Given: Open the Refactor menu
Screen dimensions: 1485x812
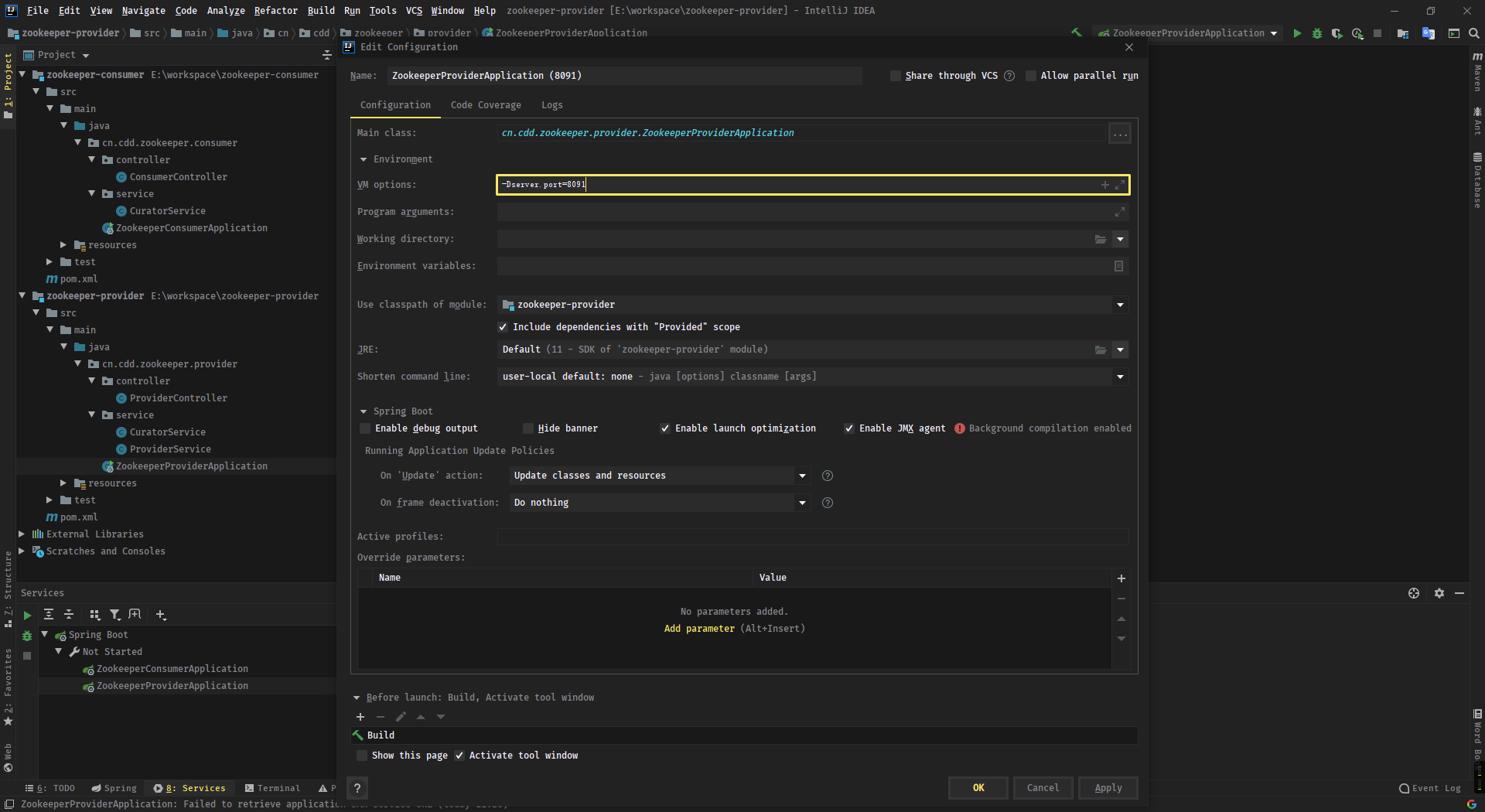Looking at the screenshot, I should (275, 10).
